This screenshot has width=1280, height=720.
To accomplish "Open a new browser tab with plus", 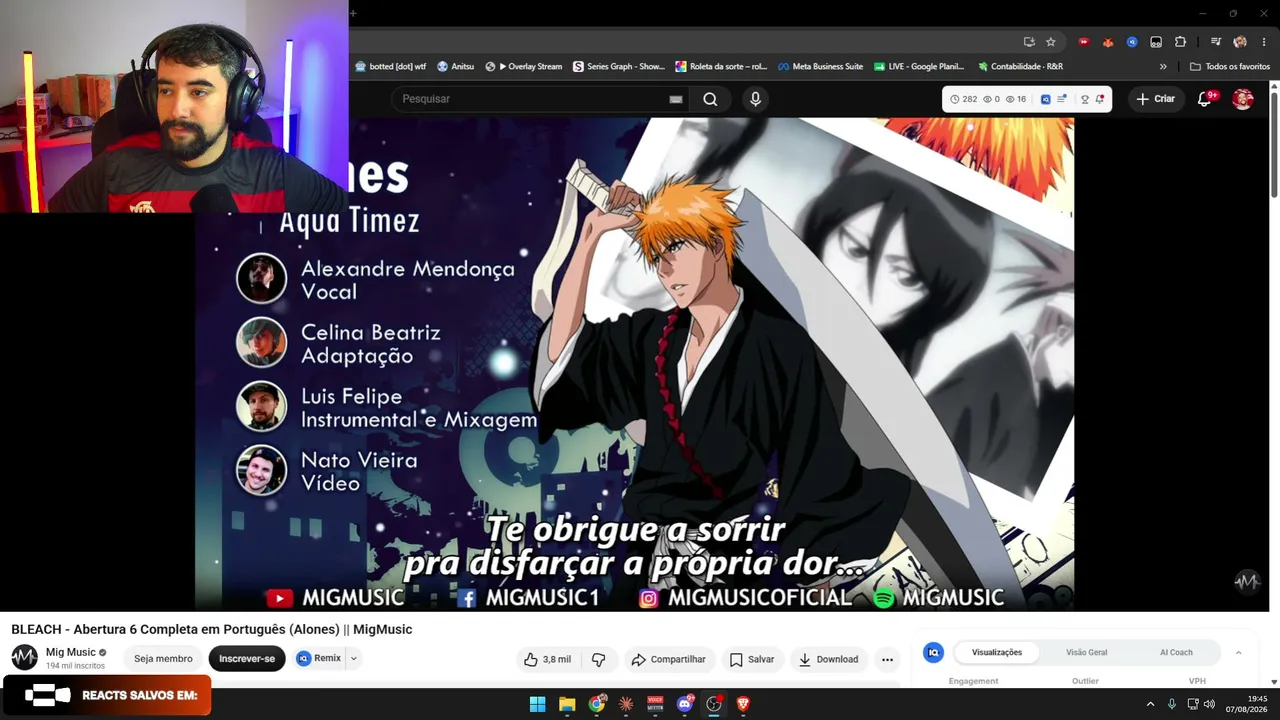I will tap(353, 13).
